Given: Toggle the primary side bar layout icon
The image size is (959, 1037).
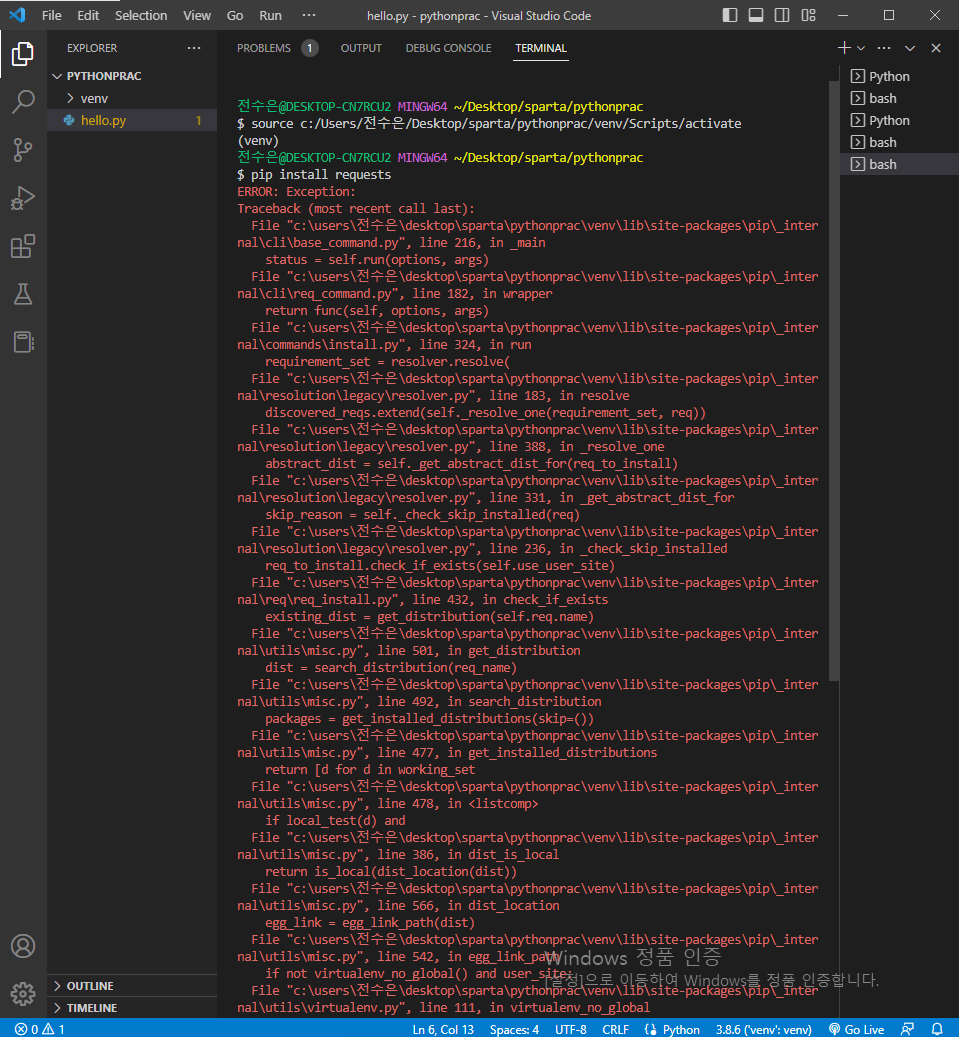Looking at the screenshot, I should [730, 15].
